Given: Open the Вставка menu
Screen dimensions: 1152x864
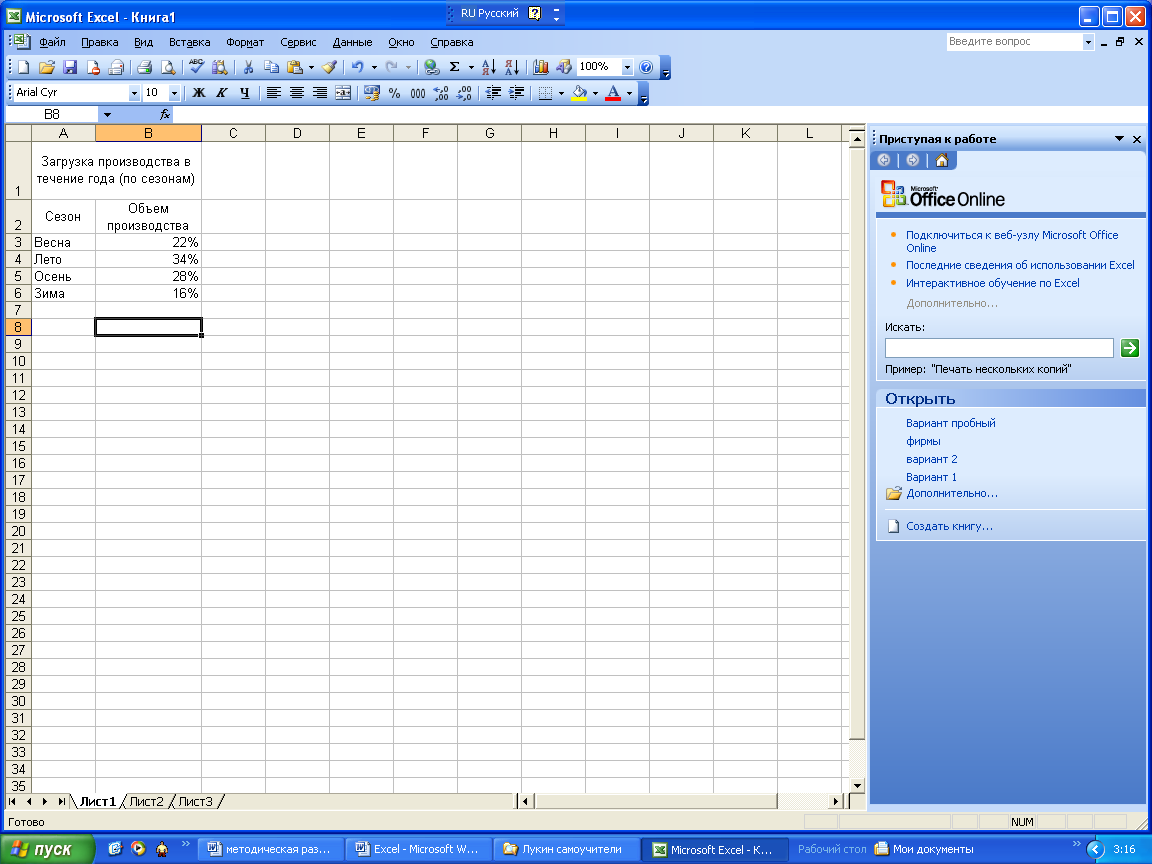Looking at the screenshot, I should point(190,43).
